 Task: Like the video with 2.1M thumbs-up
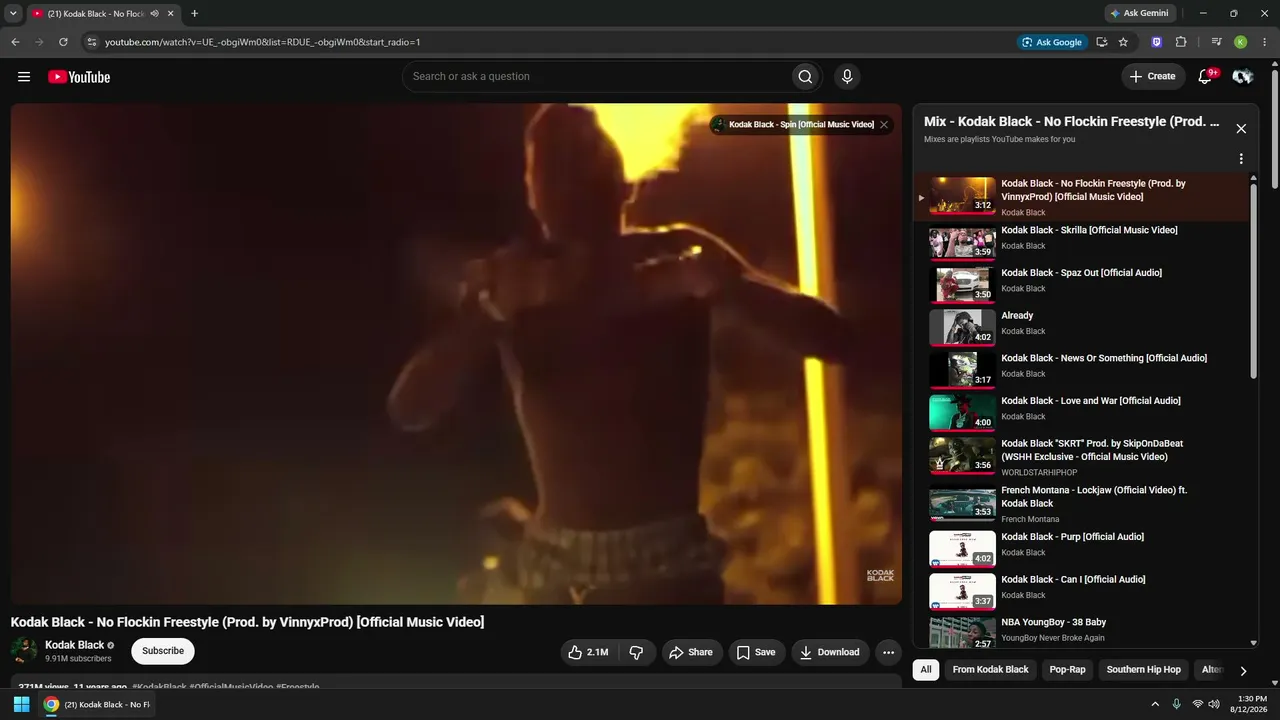pos(589,652)
